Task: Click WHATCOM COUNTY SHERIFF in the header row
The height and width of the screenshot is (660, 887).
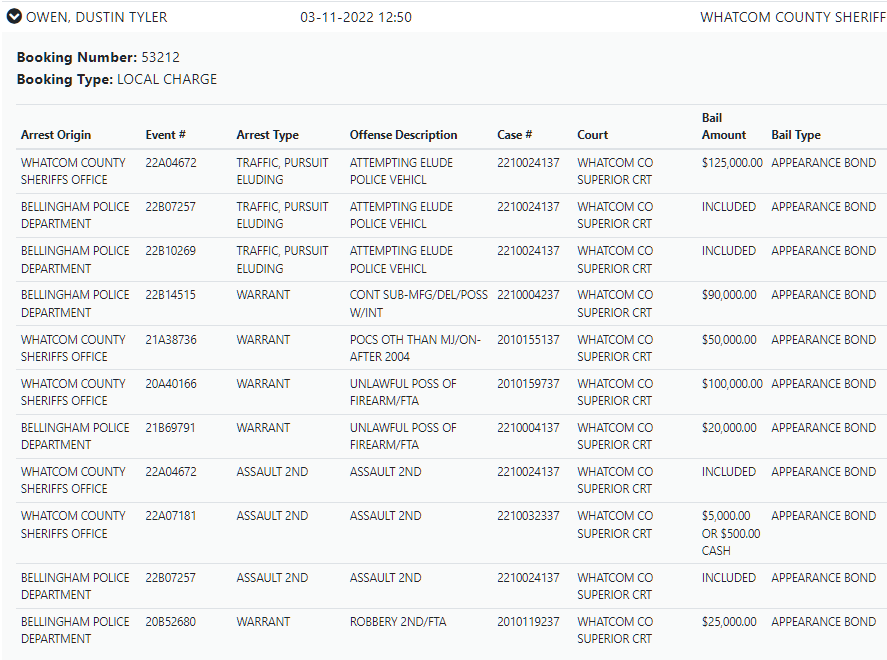Action: [792, 17]
